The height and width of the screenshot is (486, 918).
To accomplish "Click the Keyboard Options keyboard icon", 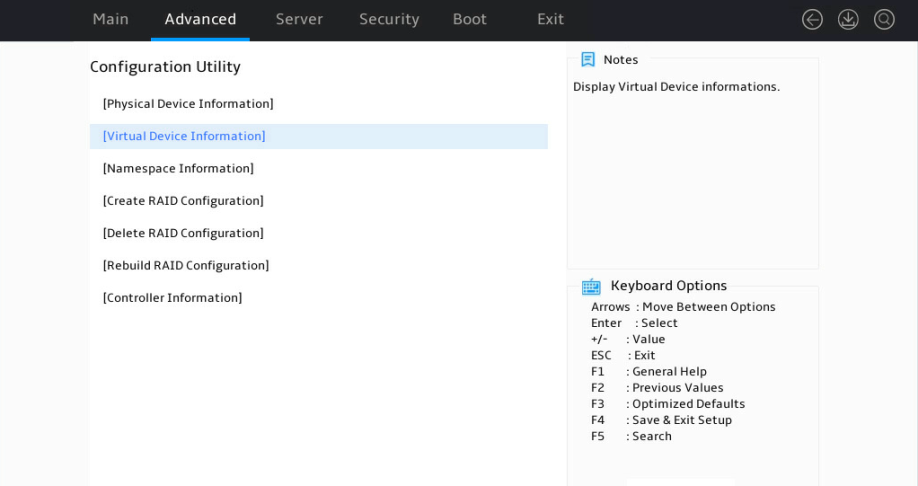I will pos(591,286).
